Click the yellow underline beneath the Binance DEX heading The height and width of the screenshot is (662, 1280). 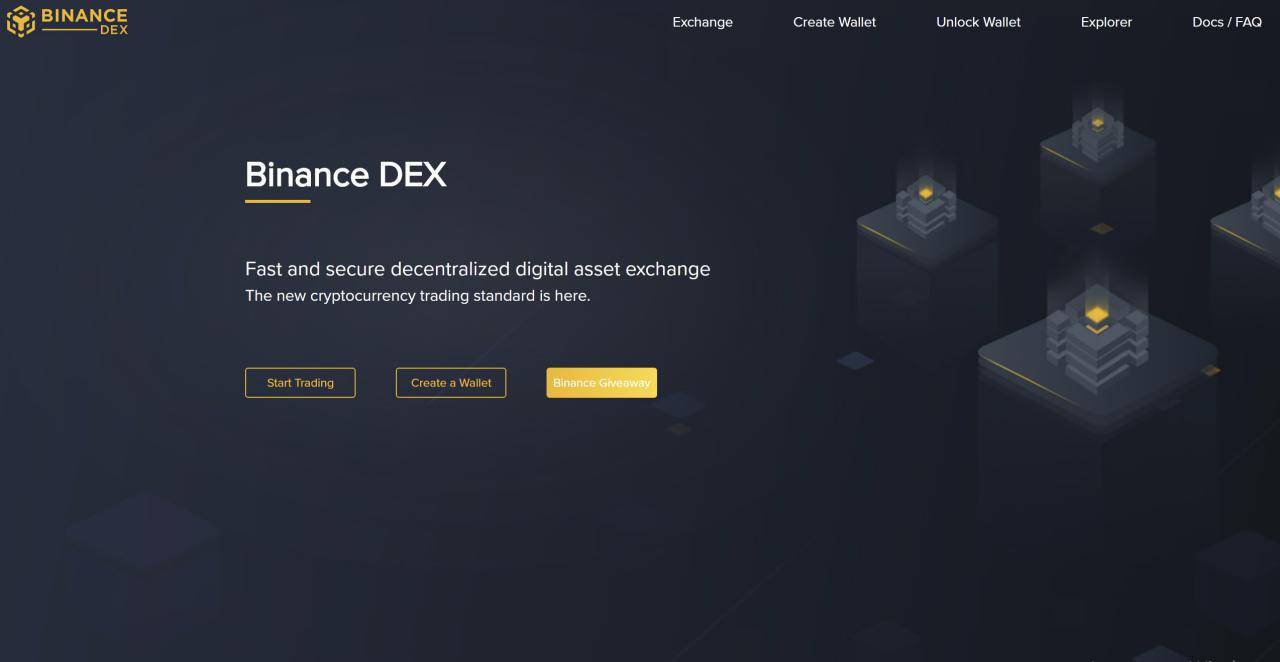click(277, 201)
